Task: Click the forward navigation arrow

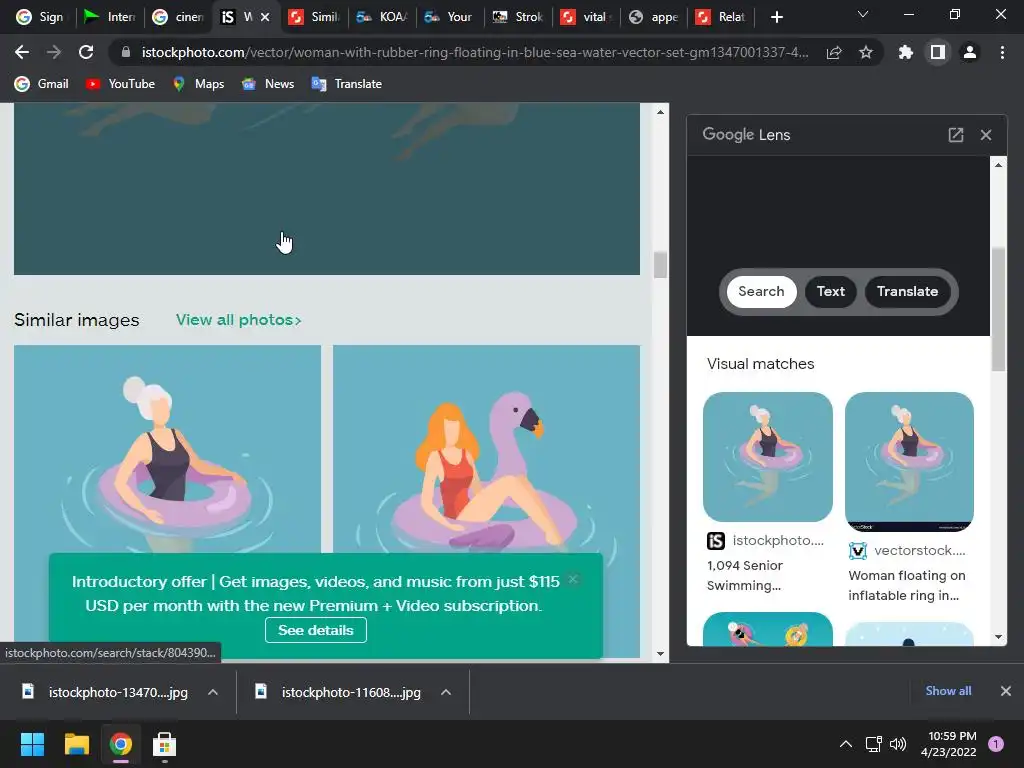Action: [54, 52]
